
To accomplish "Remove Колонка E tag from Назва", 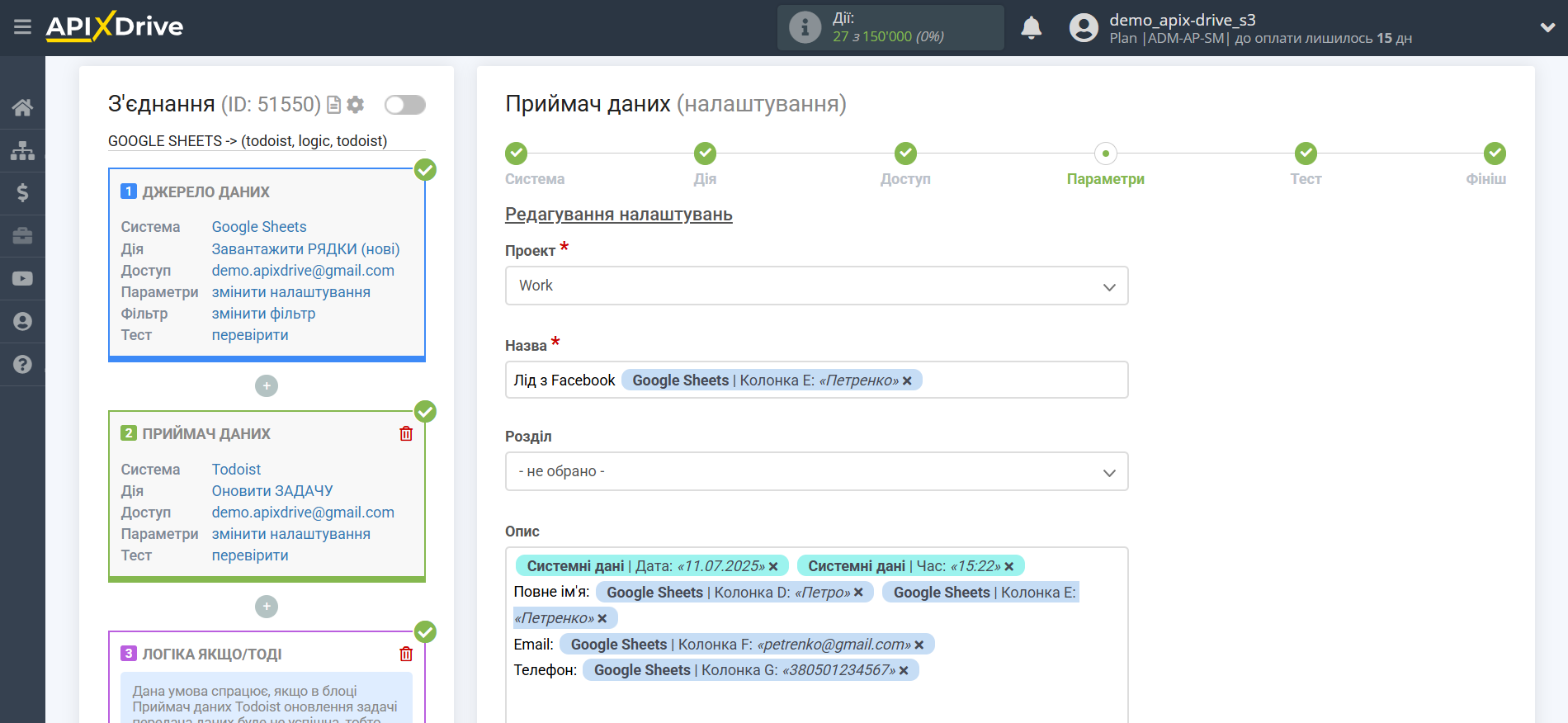I will pyautogui.click(x=907, y=380).
